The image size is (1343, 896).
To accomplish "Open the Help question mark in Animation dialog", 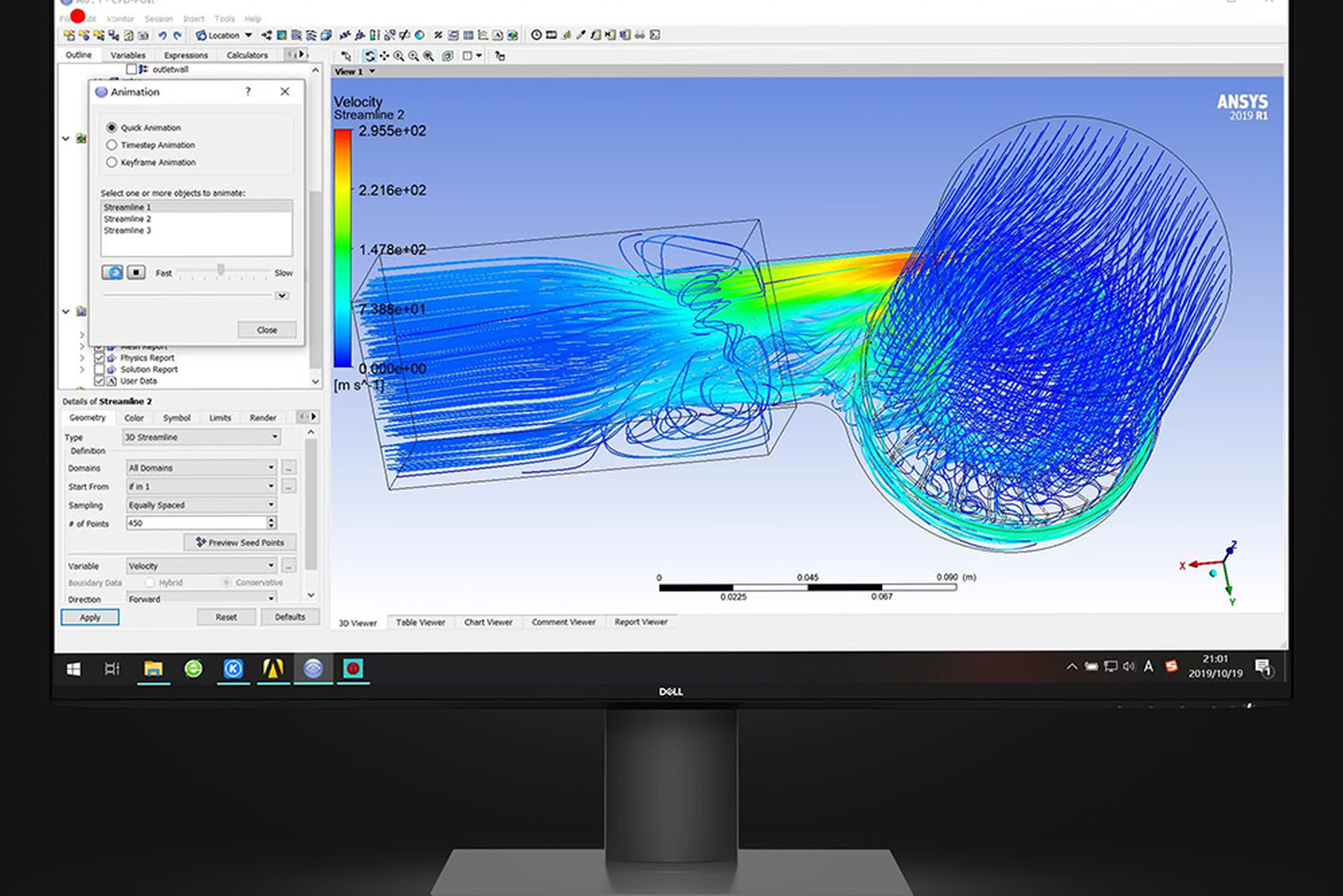I will (247, 91).
